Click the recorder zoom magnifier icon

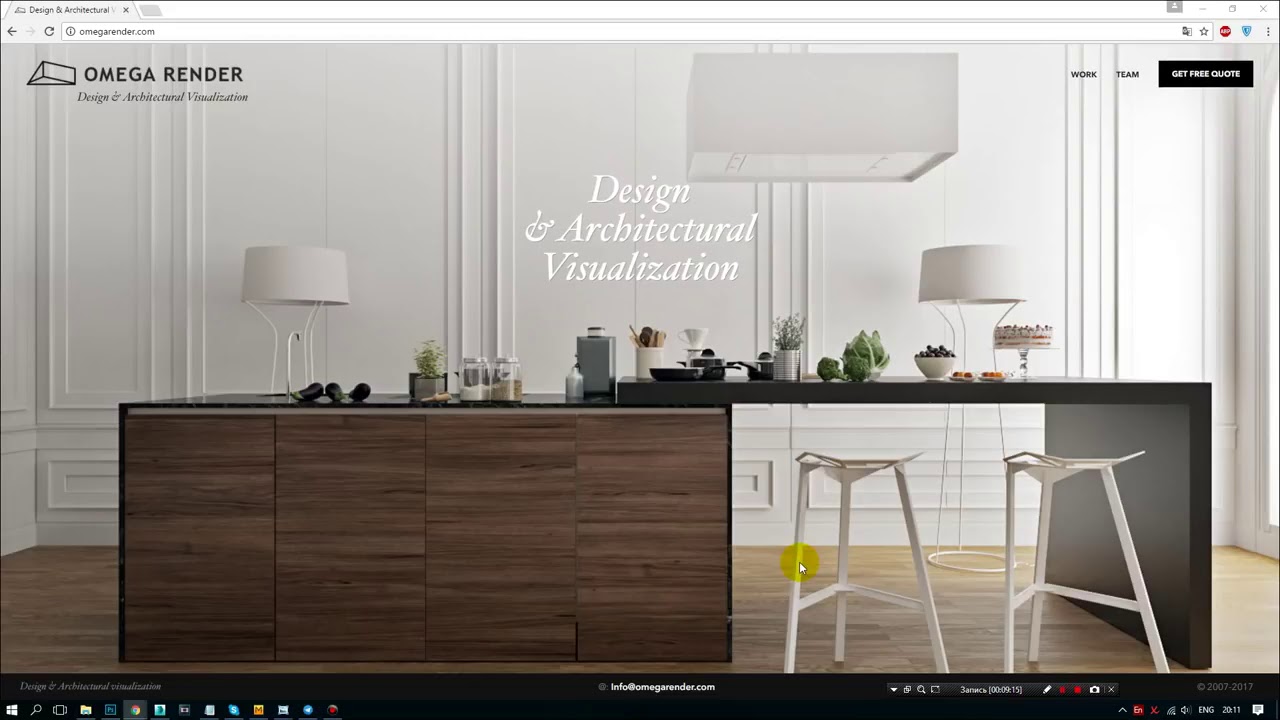coord(921,689)
